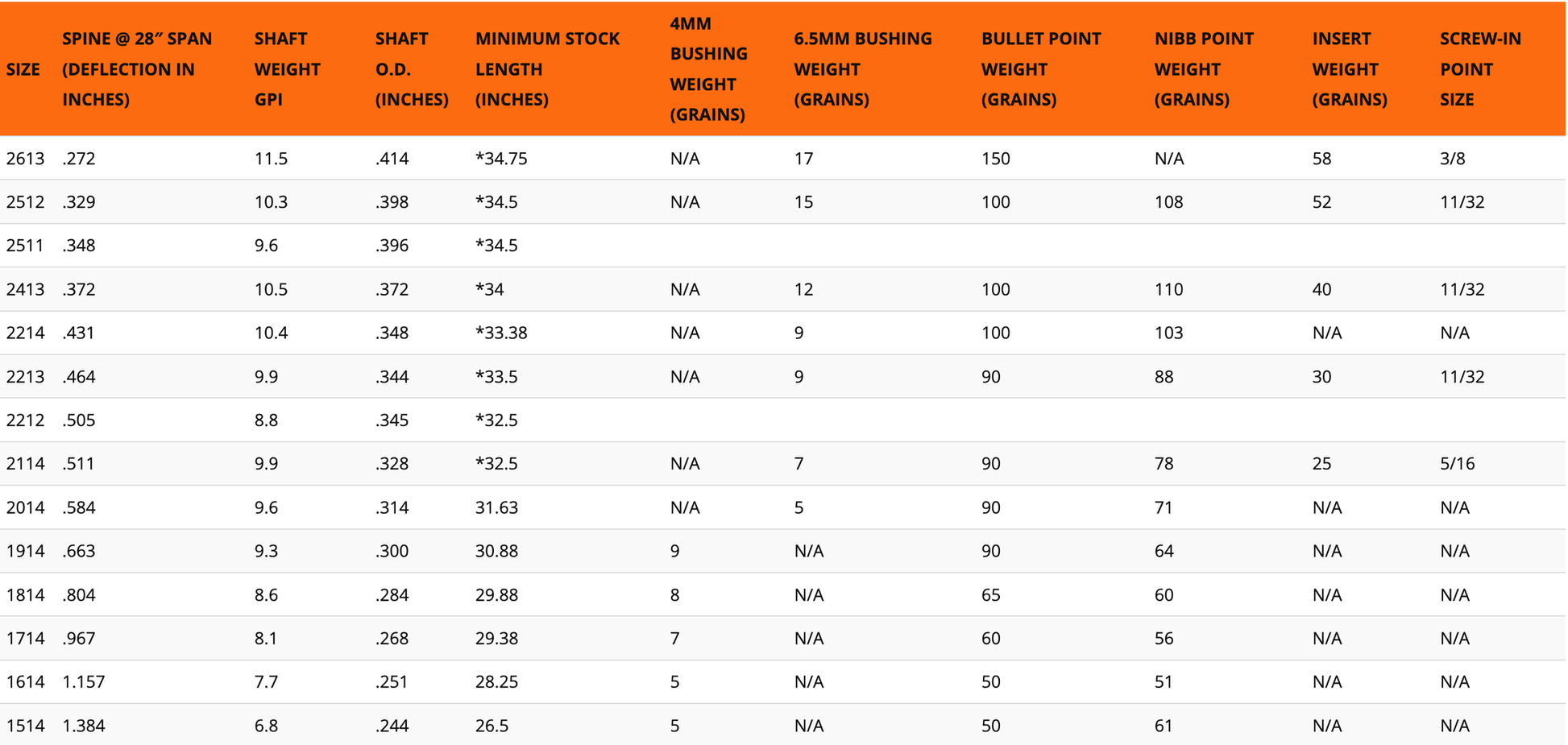Click spine value .348 for 2511
The width and height of the screenshot is (1568, 745).
click(79, 246)
